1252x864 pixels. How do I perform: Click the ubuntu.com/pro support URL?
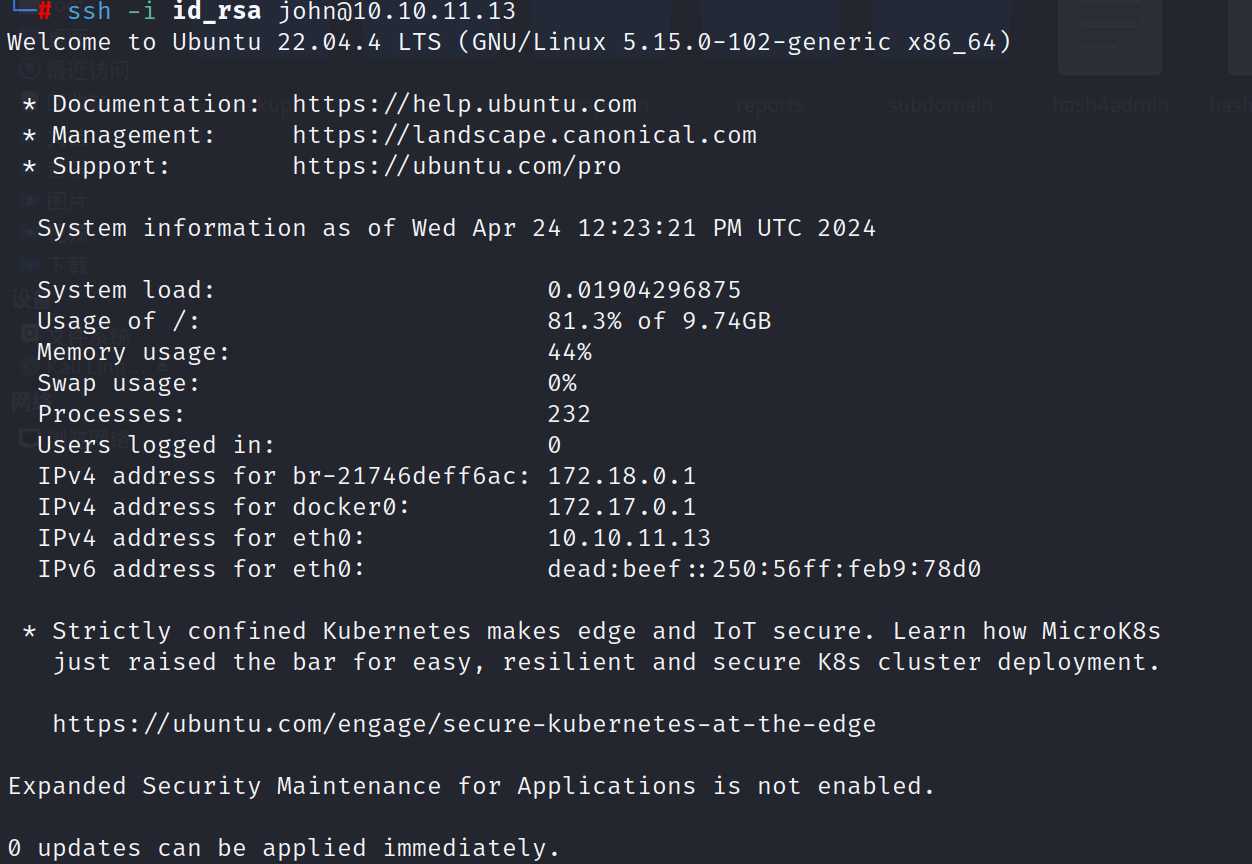[456, 166]
